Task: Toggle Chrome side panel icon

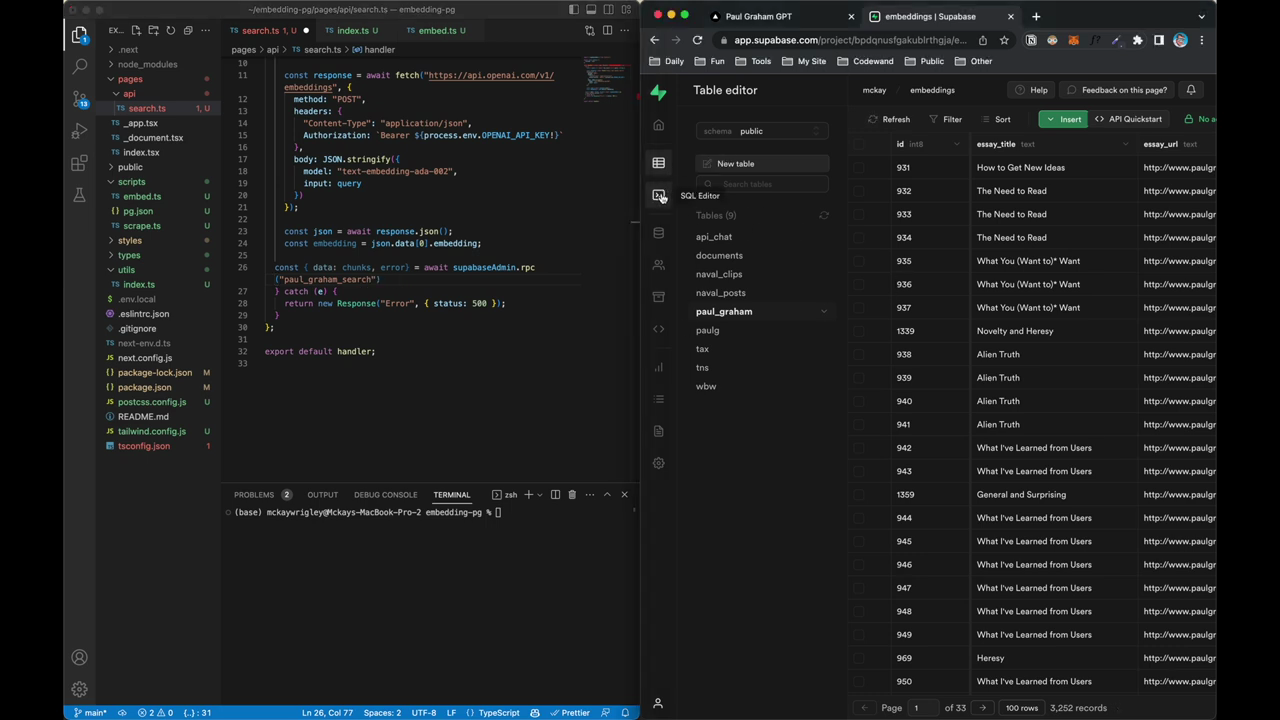Action: pos(1159,40)
